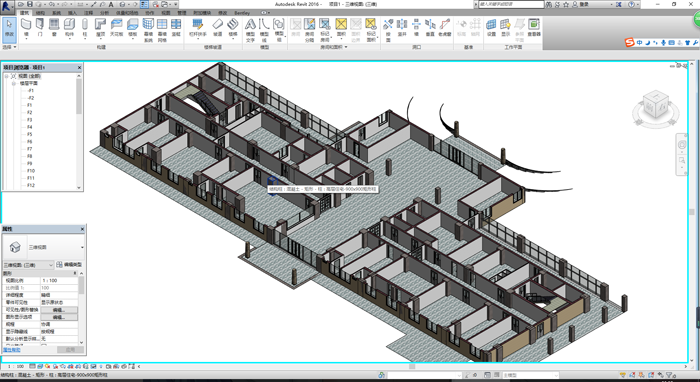Collapse the 楼层平面 tree node
Screen dimensions: 700x382
[13, 83]
